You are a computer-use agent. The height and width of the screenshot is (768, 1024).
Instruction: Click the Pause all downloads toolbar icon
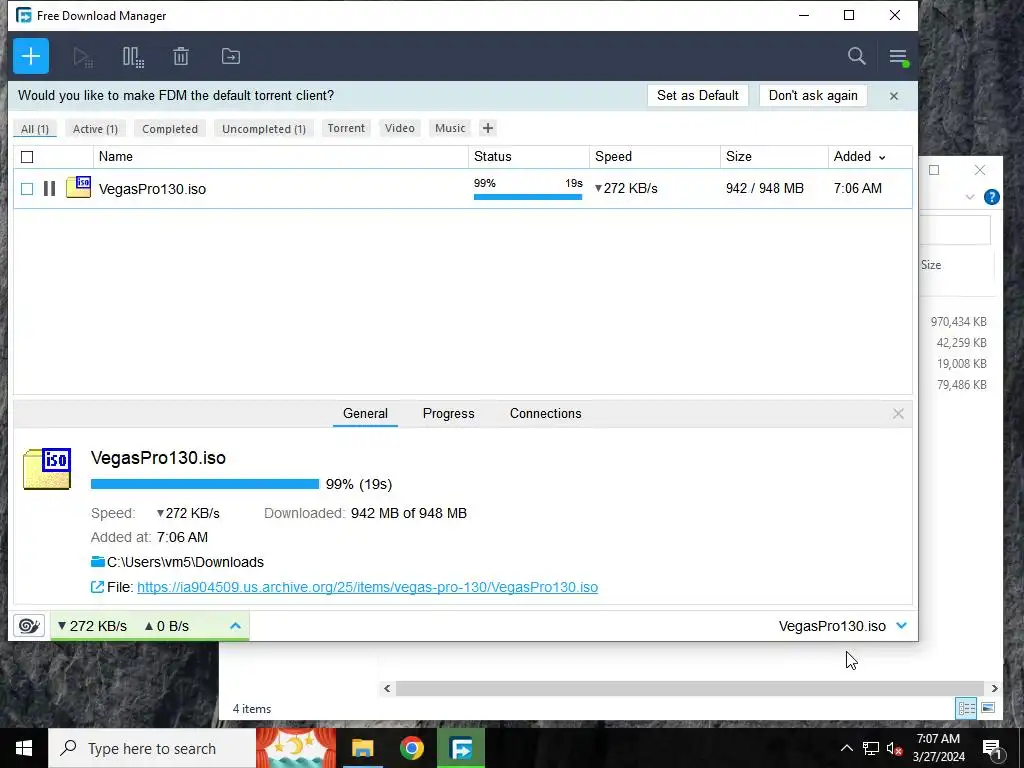(x=133, y=57)
